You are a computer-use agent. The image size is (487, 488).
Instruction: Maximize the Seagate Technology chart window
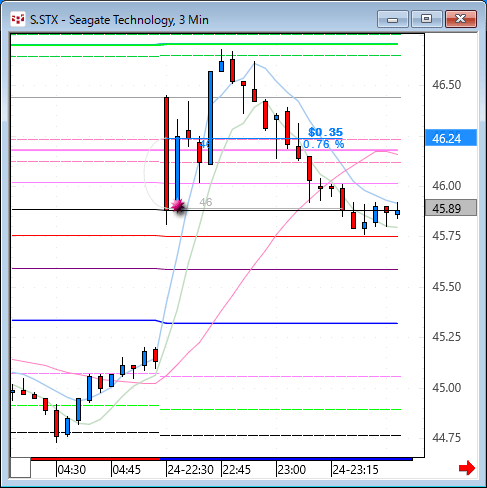coord(426,19)
